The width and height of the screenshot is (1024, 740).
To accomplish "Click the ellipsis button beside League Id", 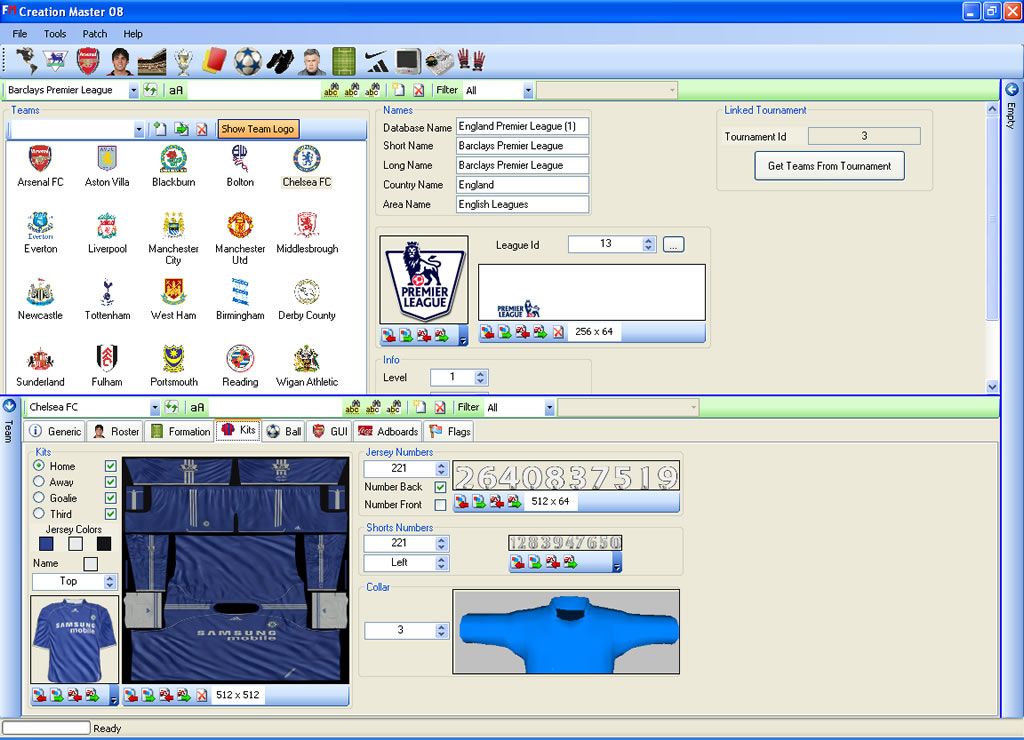I will click(673, 244).
